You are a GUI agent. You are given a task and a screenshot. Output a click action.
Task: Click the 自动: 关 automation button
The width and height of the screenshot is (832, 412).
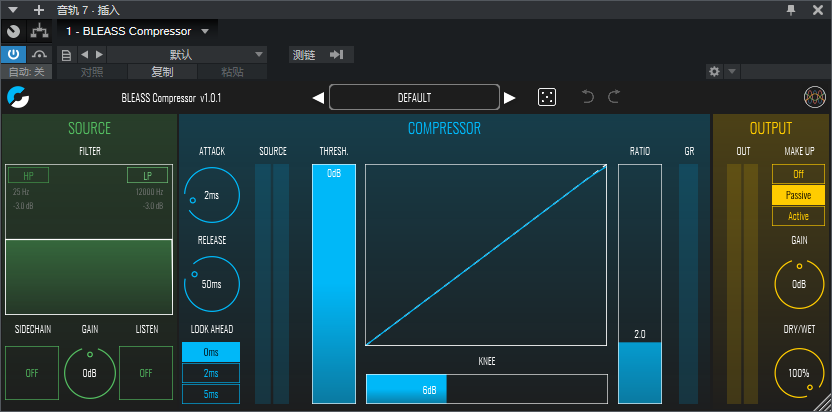coord(27,72)
